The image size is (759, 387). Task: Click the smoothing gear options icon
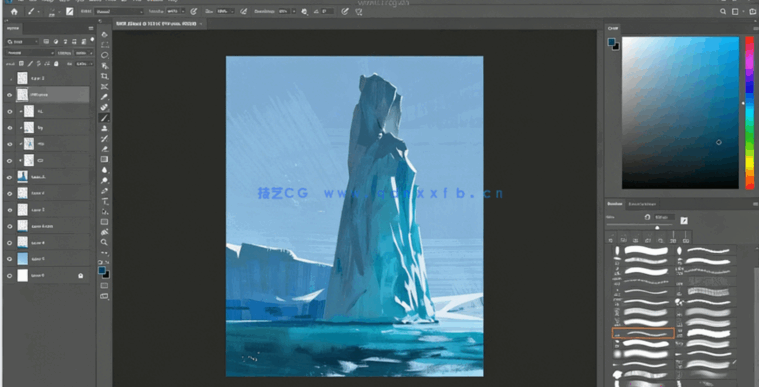click(x=304, y=12)
